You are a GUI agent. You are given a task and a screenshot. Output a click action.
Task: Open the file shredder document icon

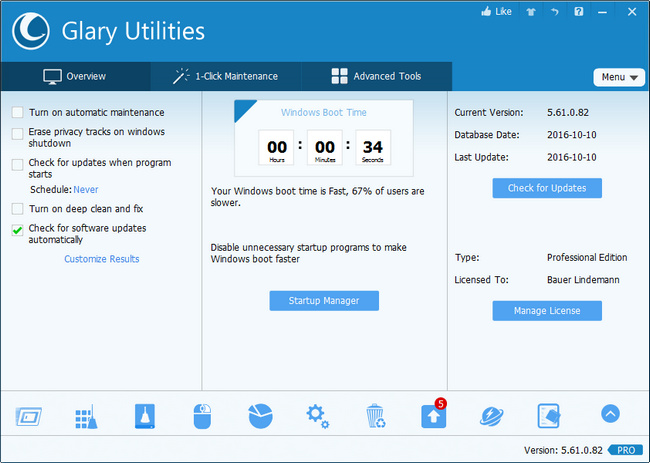coord(549,416)
